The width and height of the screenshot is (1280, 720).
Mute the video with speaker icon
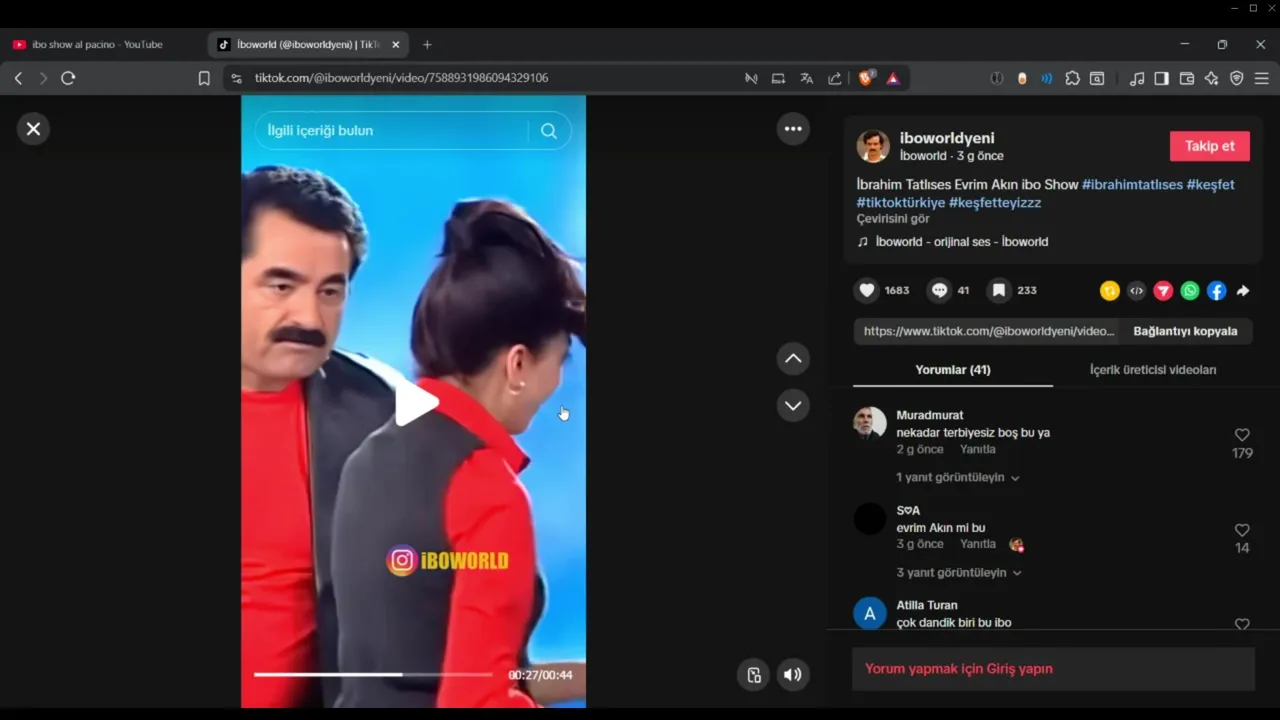point(792,675)
